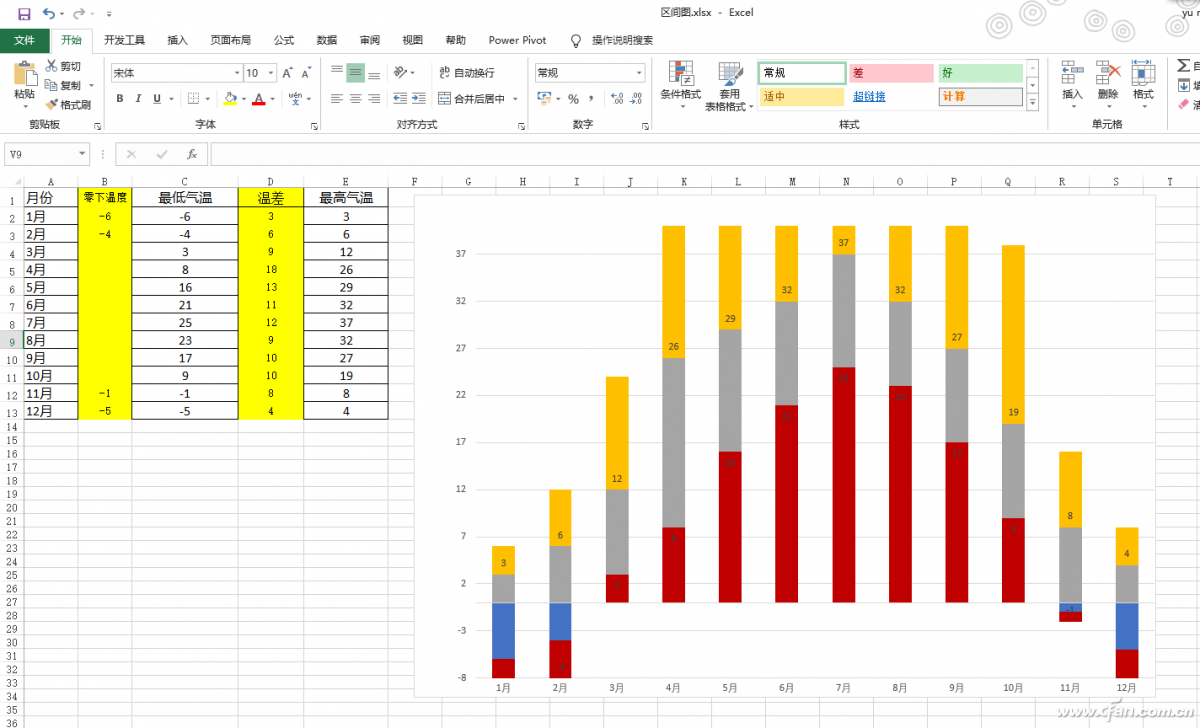The height and width of the screenshot is (728, 1200).
Task: Toggle middle vertical alignment
Action: click(356, 73)
